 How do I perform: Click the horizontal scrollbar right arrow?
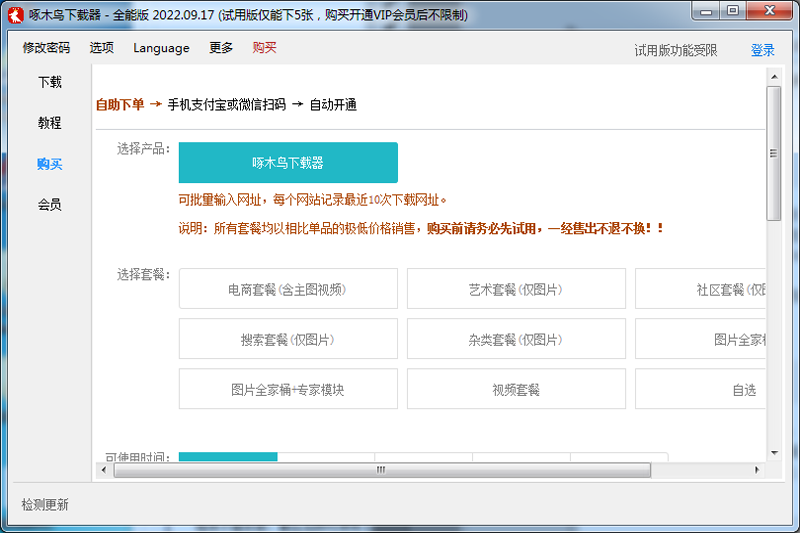coord(757,469)
